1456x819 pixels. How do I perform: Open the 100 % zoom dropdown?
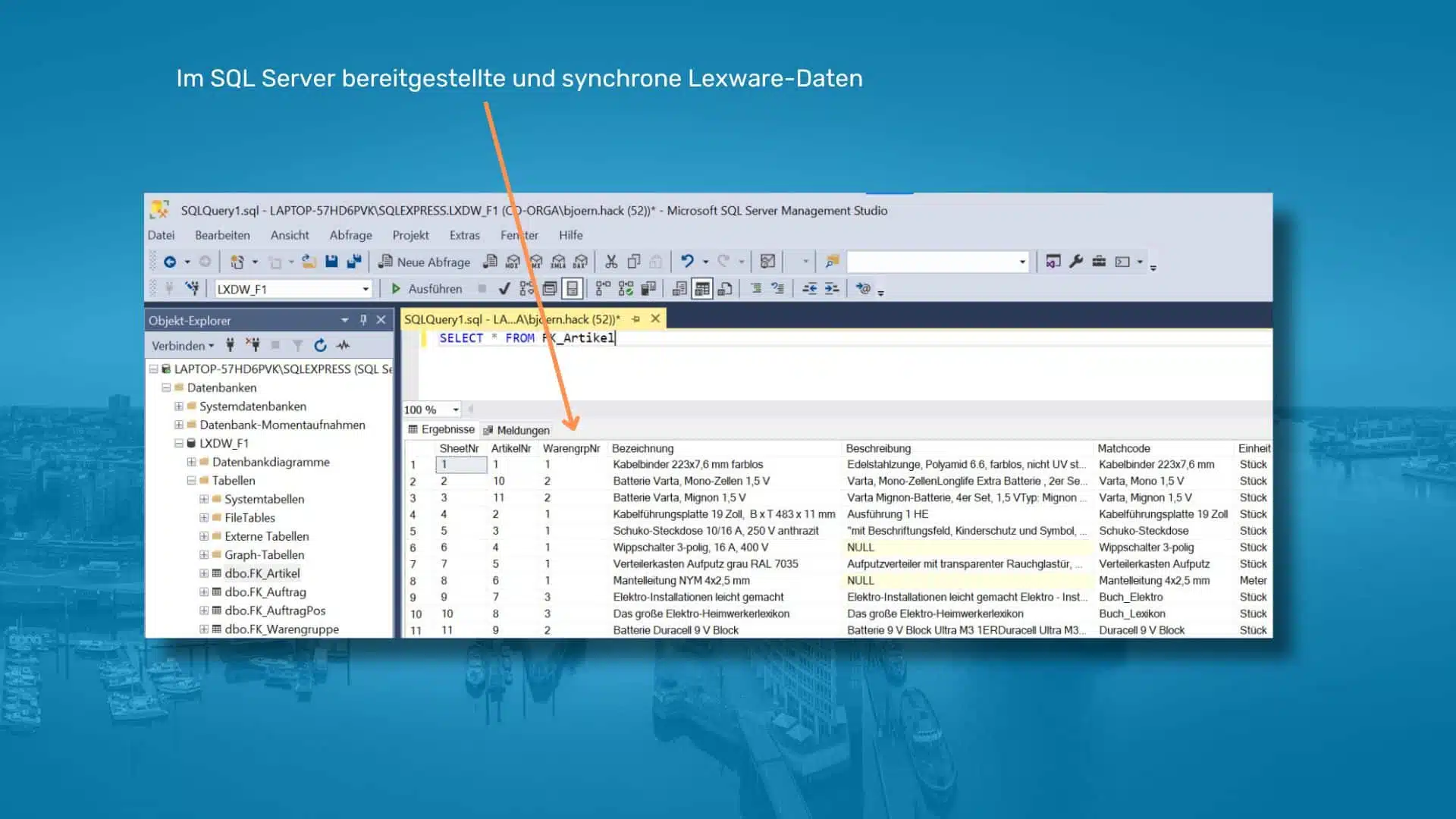click(x=455, y=409)
